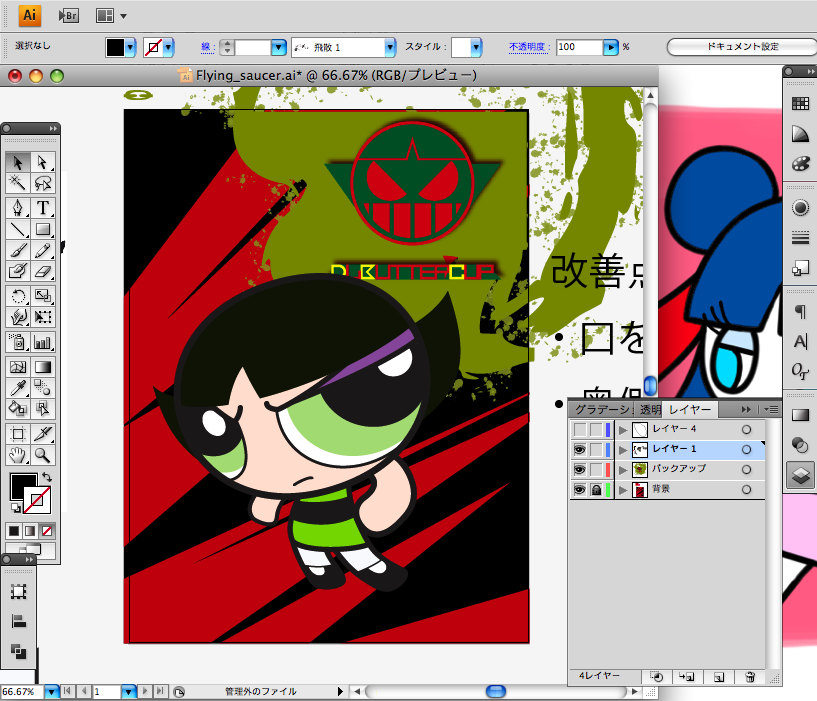This screenshot has width=817, height=701.
Task: Open スタイル style dropdown
Action: click(x=476, y=47)
